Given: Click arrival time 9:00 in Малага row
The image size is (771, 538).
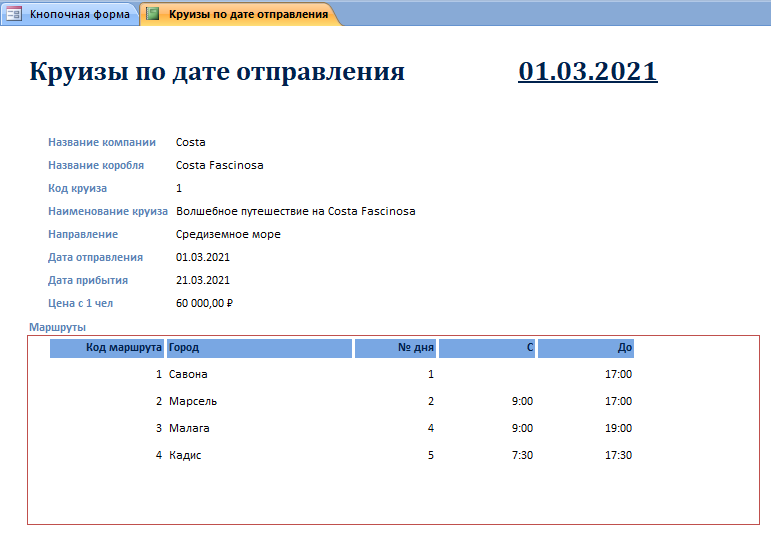Looking at the screenshot, I should point(522,428).
